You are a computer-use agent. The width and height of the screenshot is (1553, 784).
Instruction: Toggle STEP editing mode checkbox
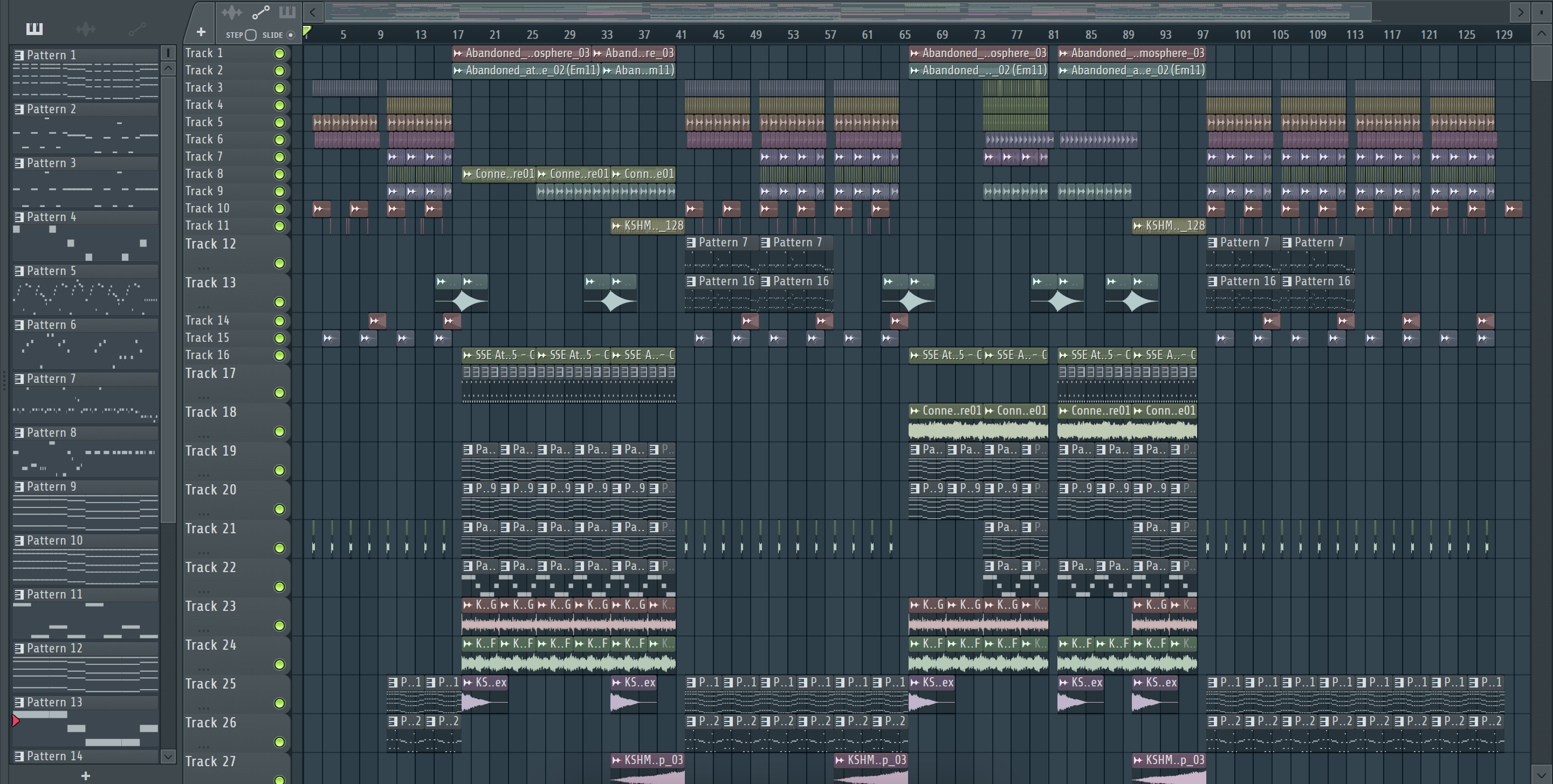click(251, 35)
